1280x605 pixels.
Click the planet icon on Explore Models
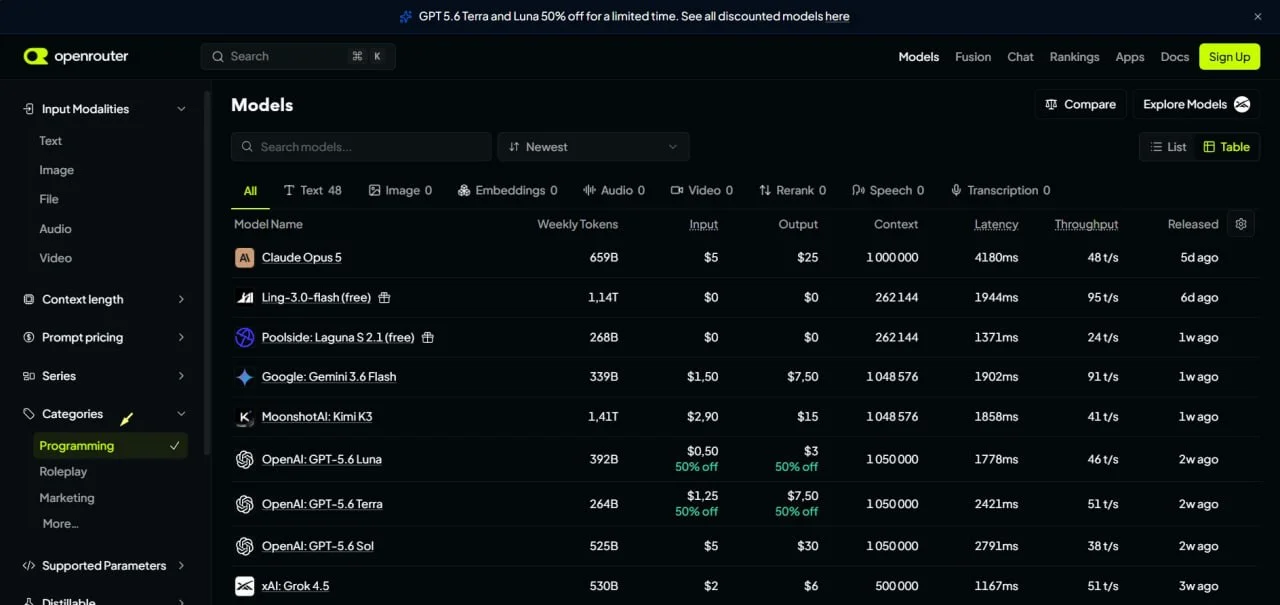(1242, 104)
